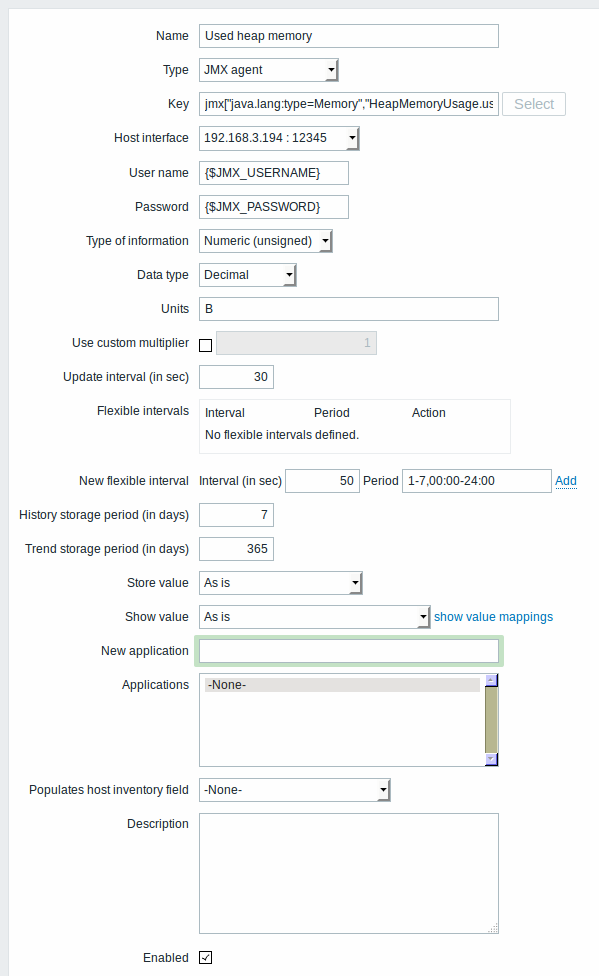Click the Applications list scrollbar thumb

tap(491, 720)
